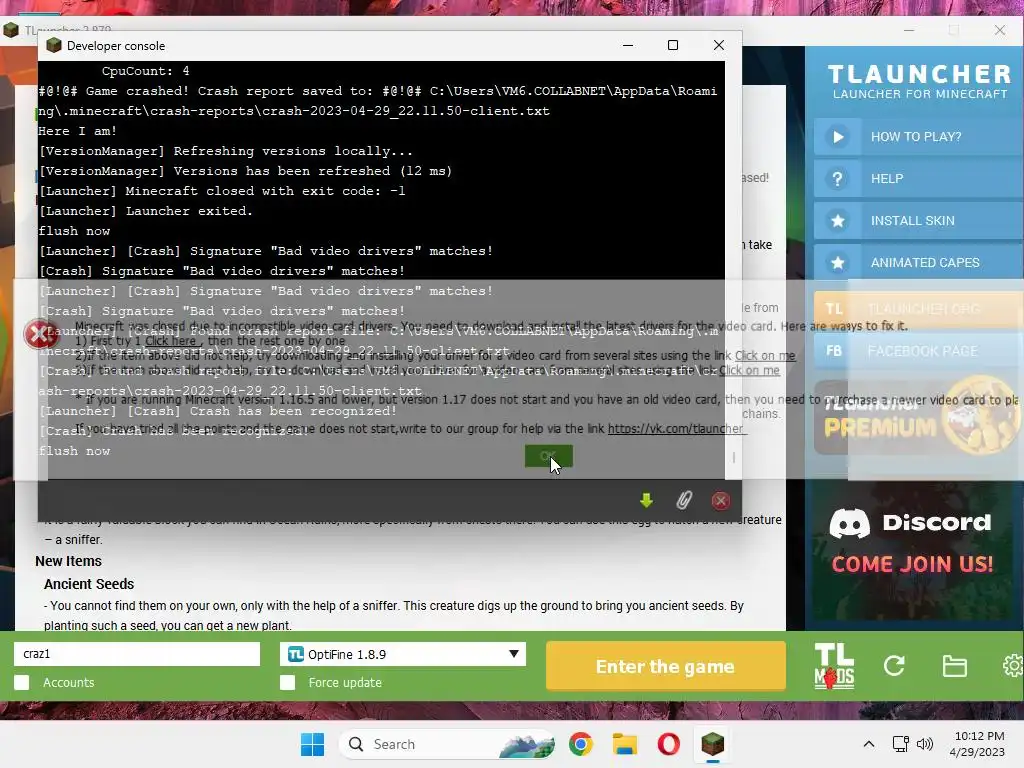The width and height of the screenshot is (1024, 768).
Task: Open the game folder icon in launcher bar
Action: pos(954,666)
